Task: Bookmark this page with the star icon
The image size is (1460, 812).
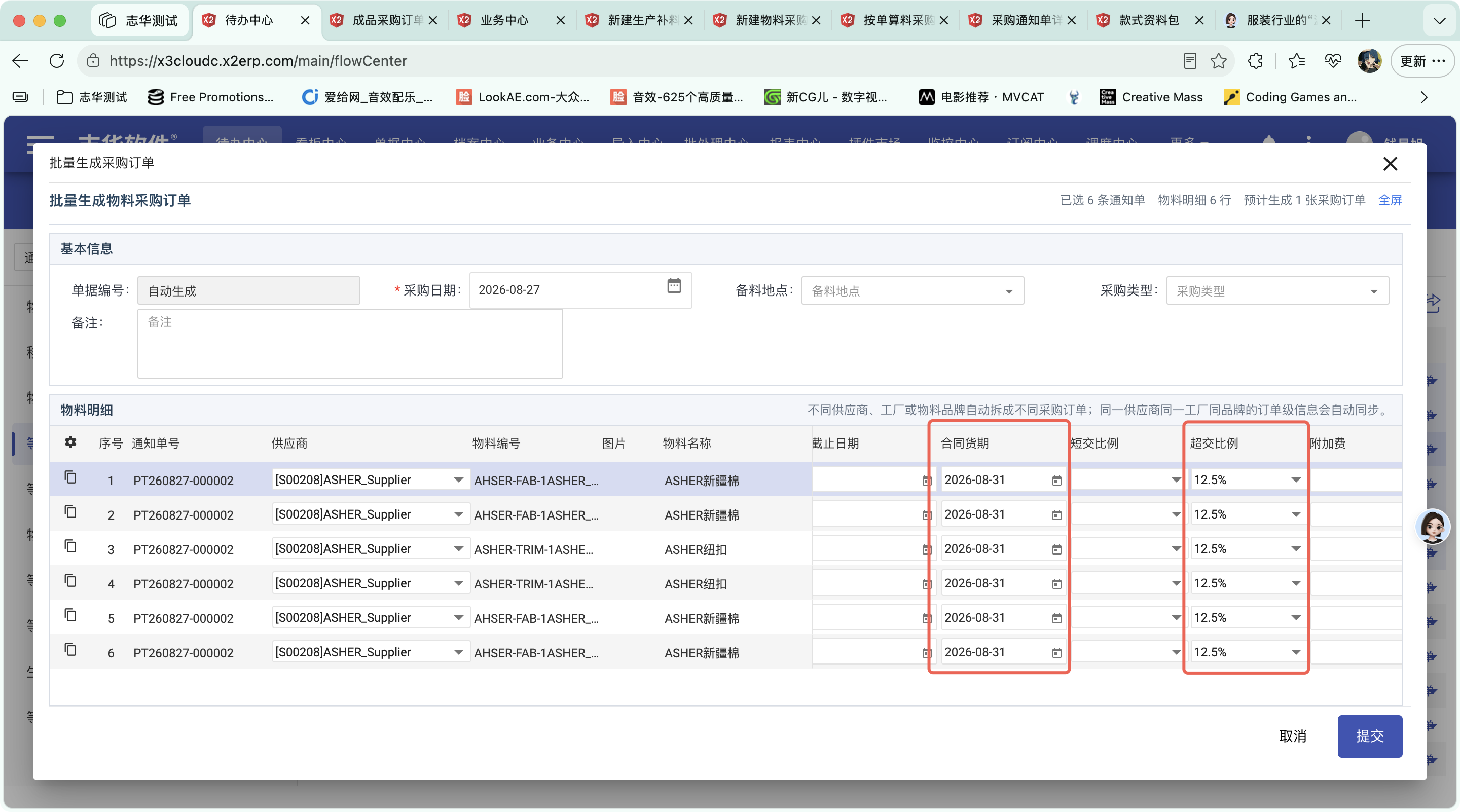Action: [x=1219, y=61]
